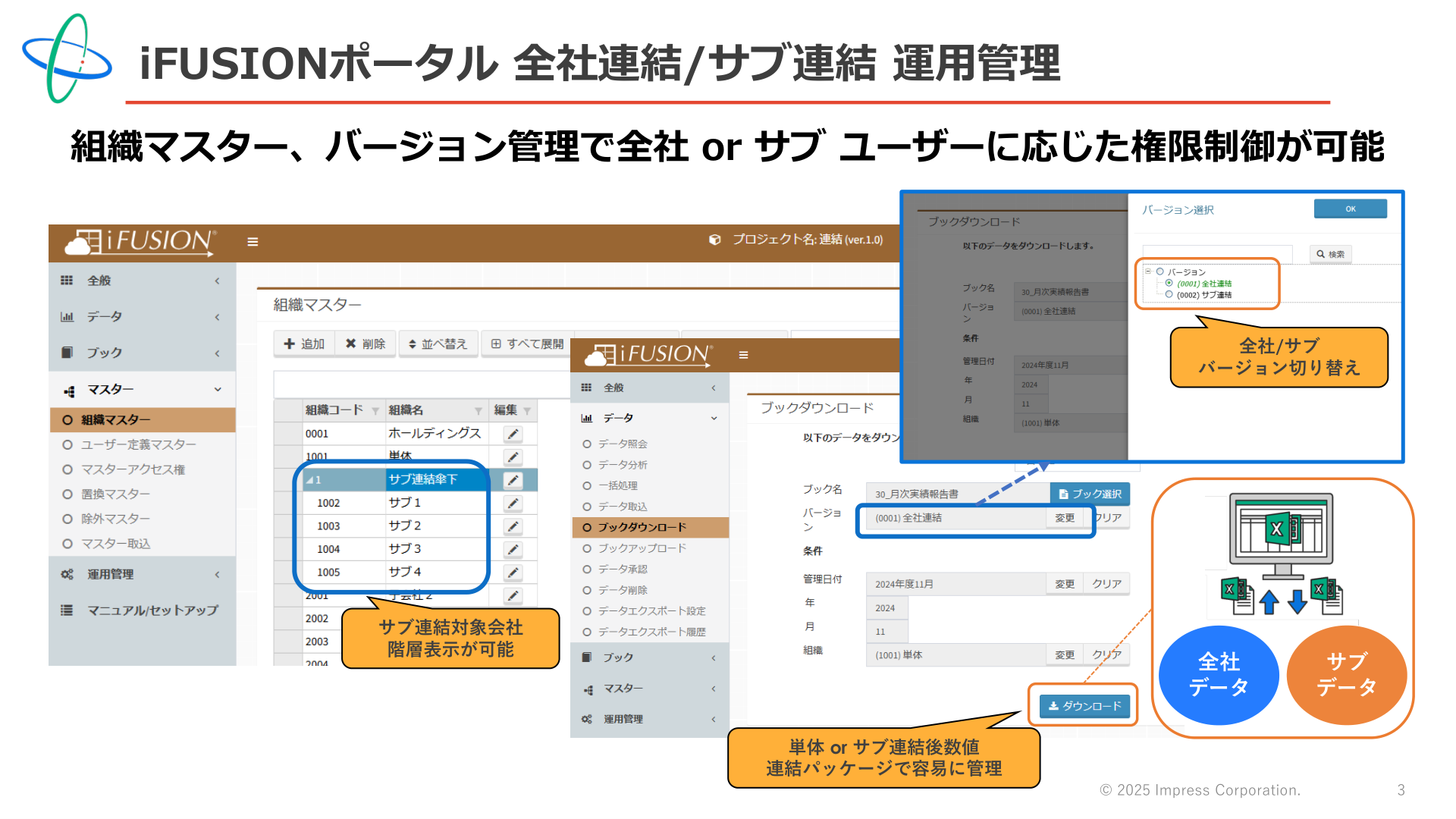The width and height of the screenshot is (1456, 819).
Task: Click the chart icon beside データ in the ブックダウンロード sidebar
Action: [x=586, y=418]
